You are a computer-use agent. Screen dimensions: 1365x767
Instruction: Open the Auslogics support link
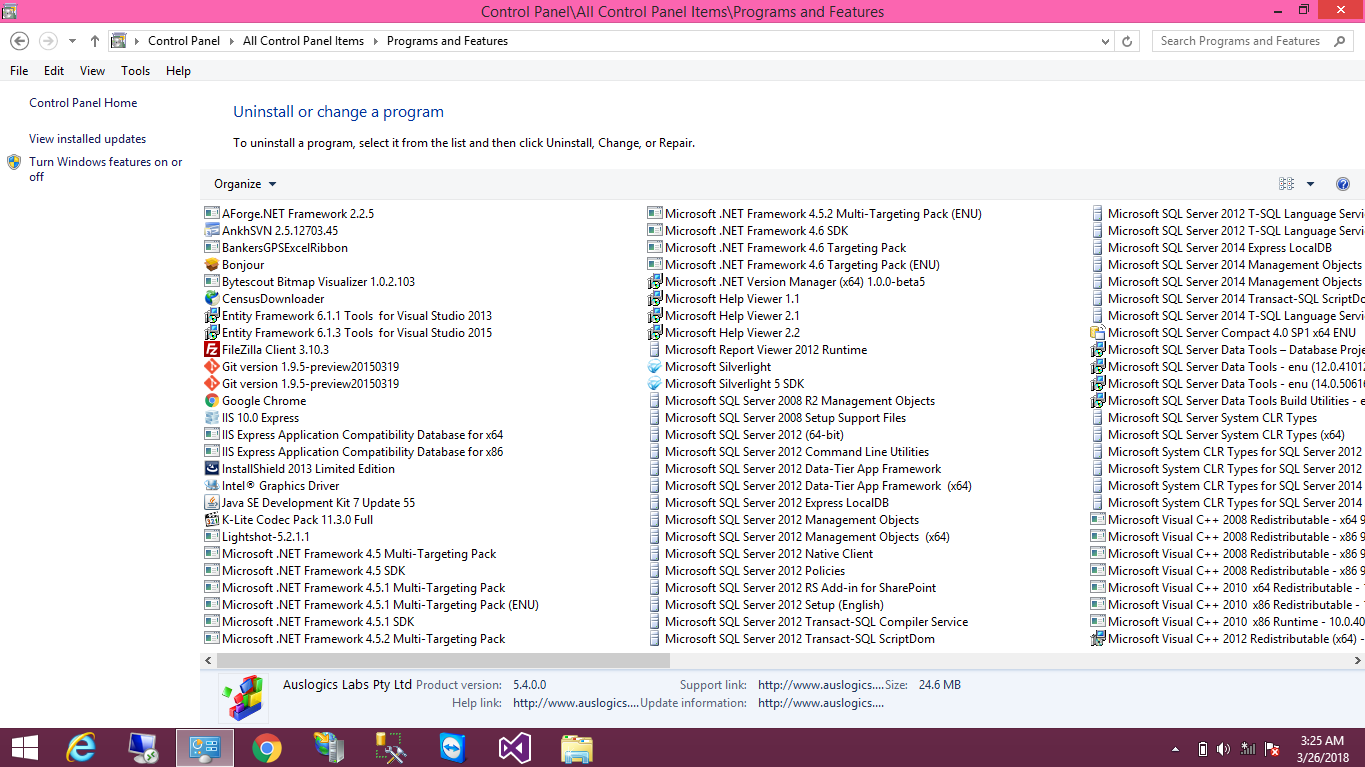click(x=821, y=685)
